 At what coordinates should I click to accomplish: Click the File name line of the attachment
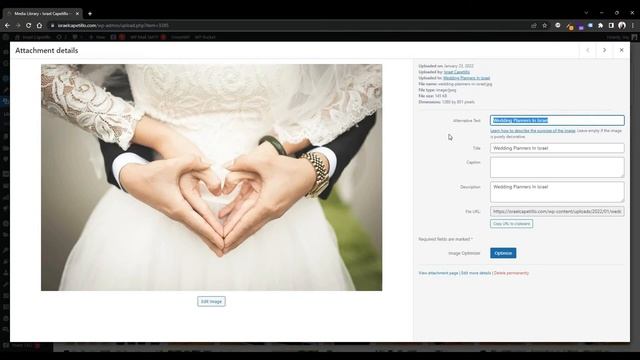(455, 84)
